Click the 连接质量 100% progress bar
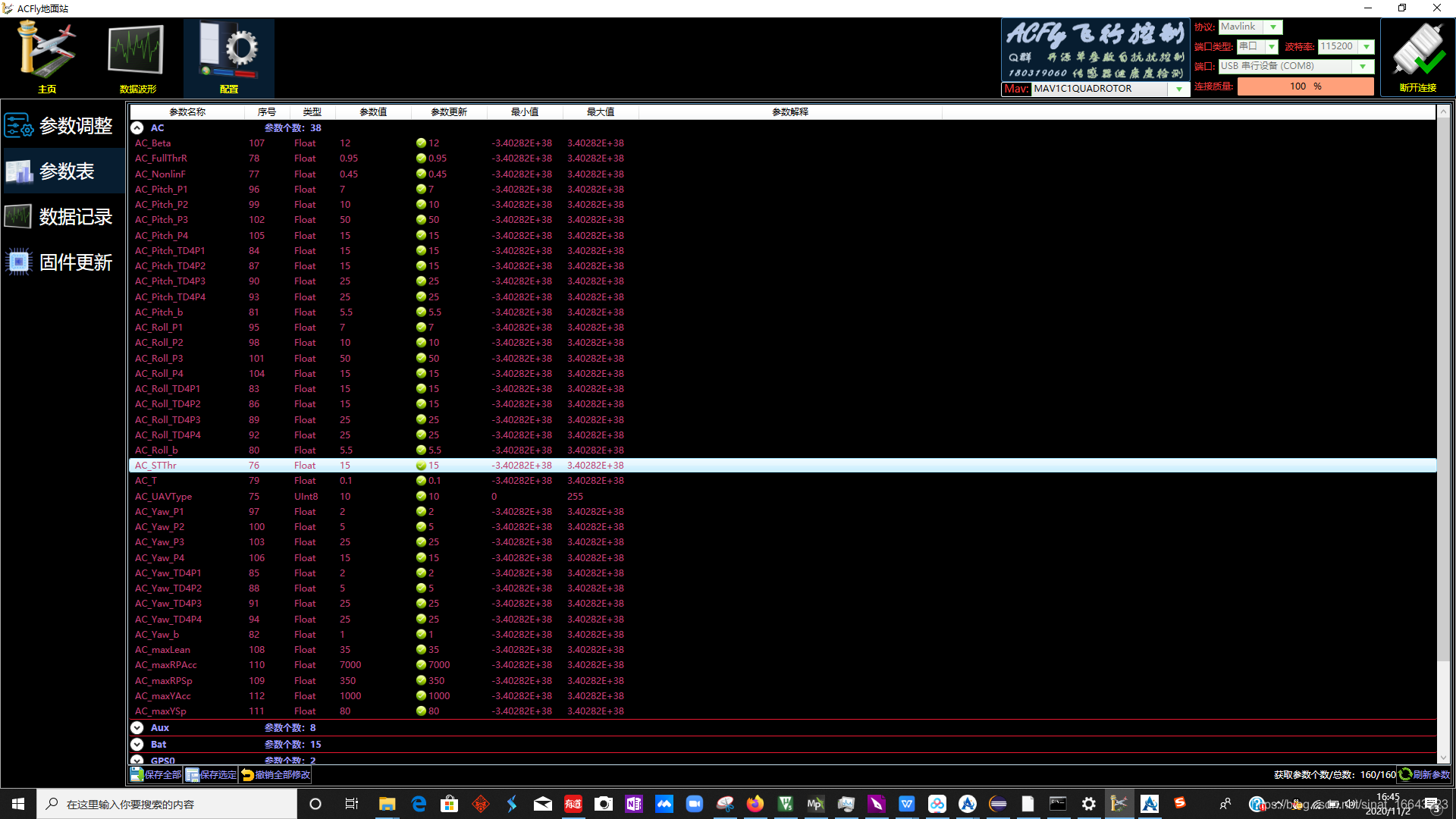 (x=1305, y=86)
